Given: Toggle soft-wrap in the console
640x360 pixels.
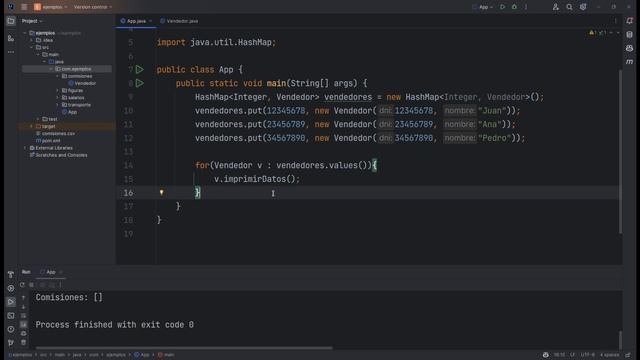Looking at the screenshot, I should point(23,316).
